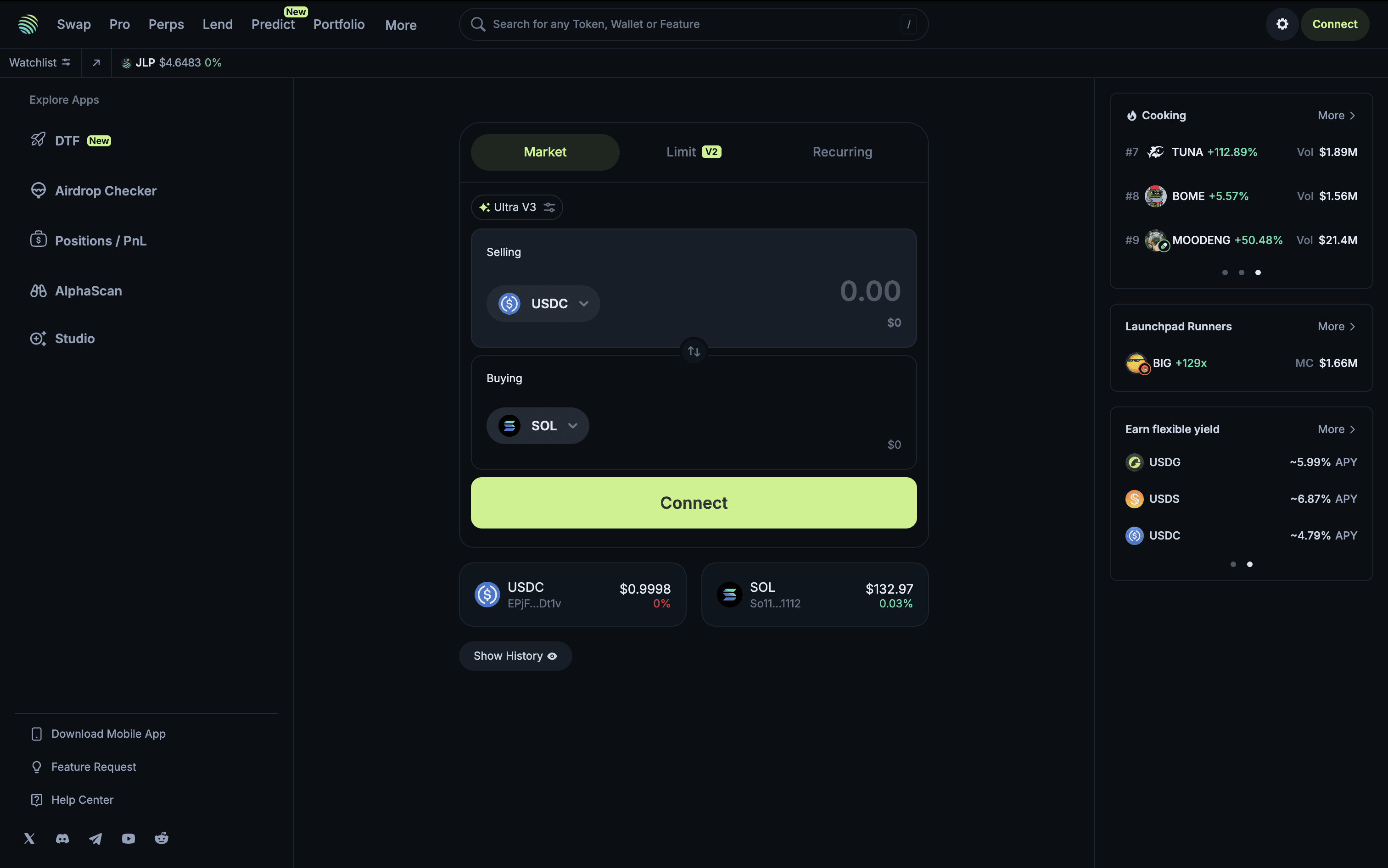This screenshot has width=1388, height=868.
Task: Toggle Show History visibility
Action: 515,655
